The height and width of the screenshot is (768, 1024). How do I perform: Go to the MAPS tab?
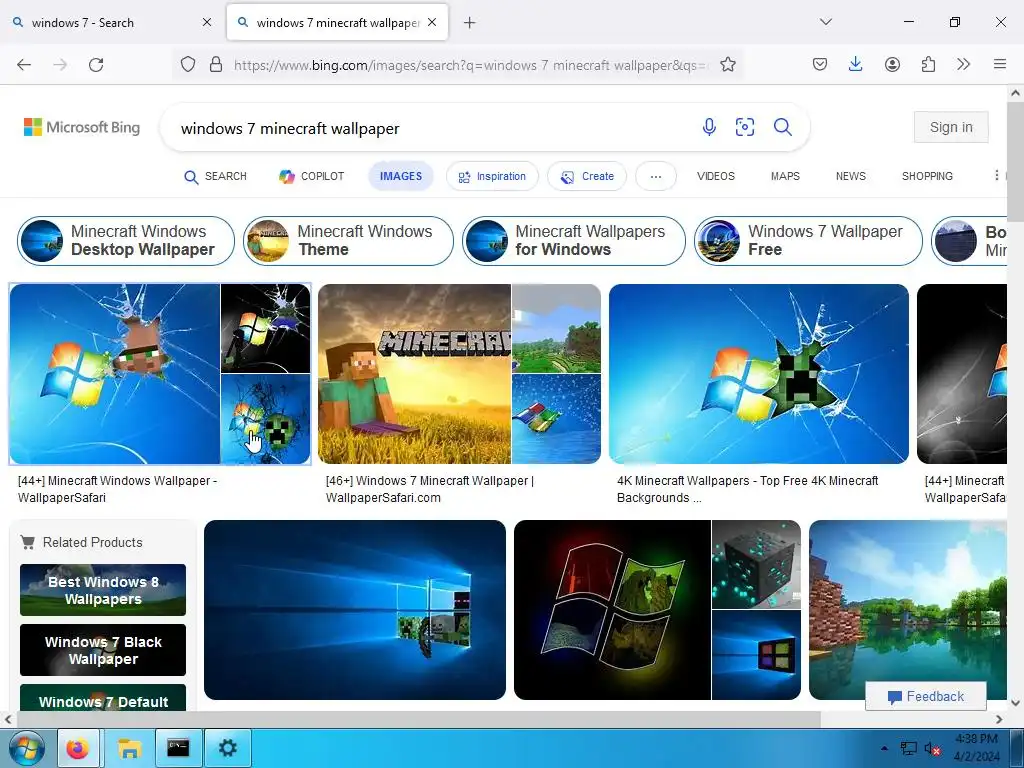coord(785,176)
